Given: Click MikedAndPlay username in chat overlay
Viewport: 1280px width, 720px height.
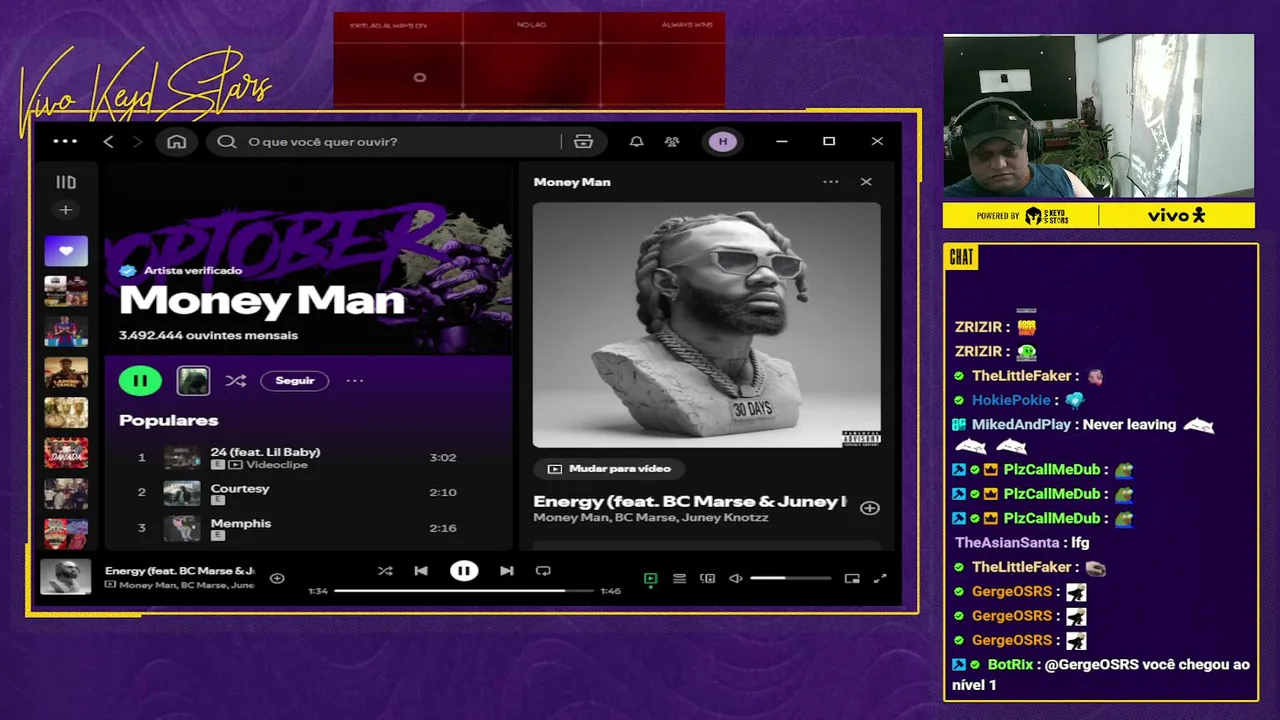Looking at the screenshot, I should 1021,425.
